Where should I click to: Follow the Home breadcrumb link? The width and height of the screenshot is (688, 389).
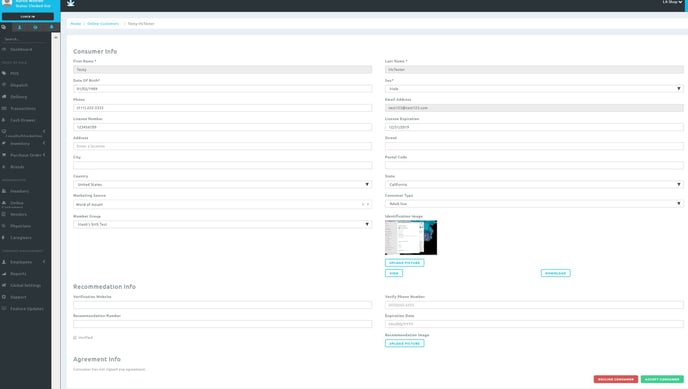(x=75, y=24)
